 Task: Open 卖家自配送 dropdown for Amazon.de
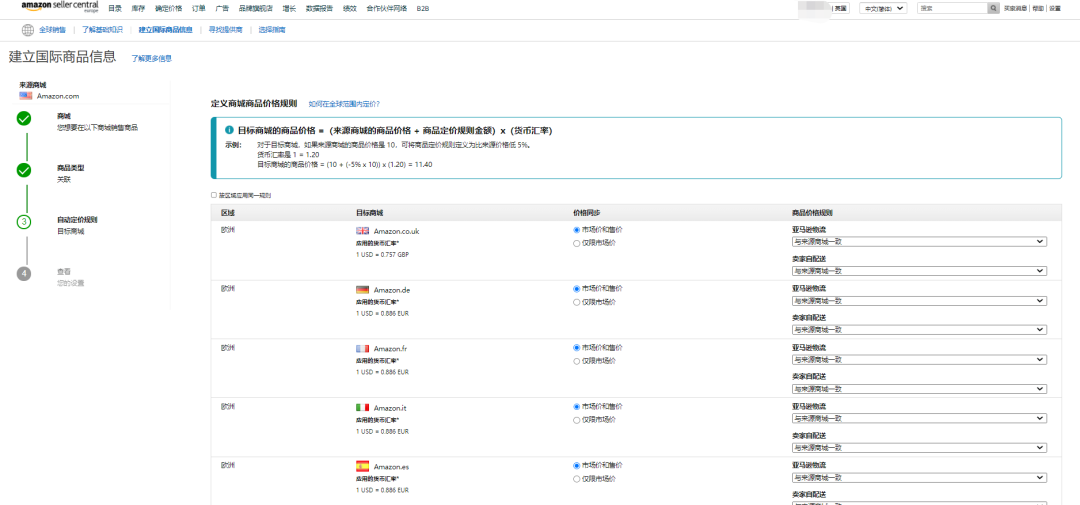(920, 330)
